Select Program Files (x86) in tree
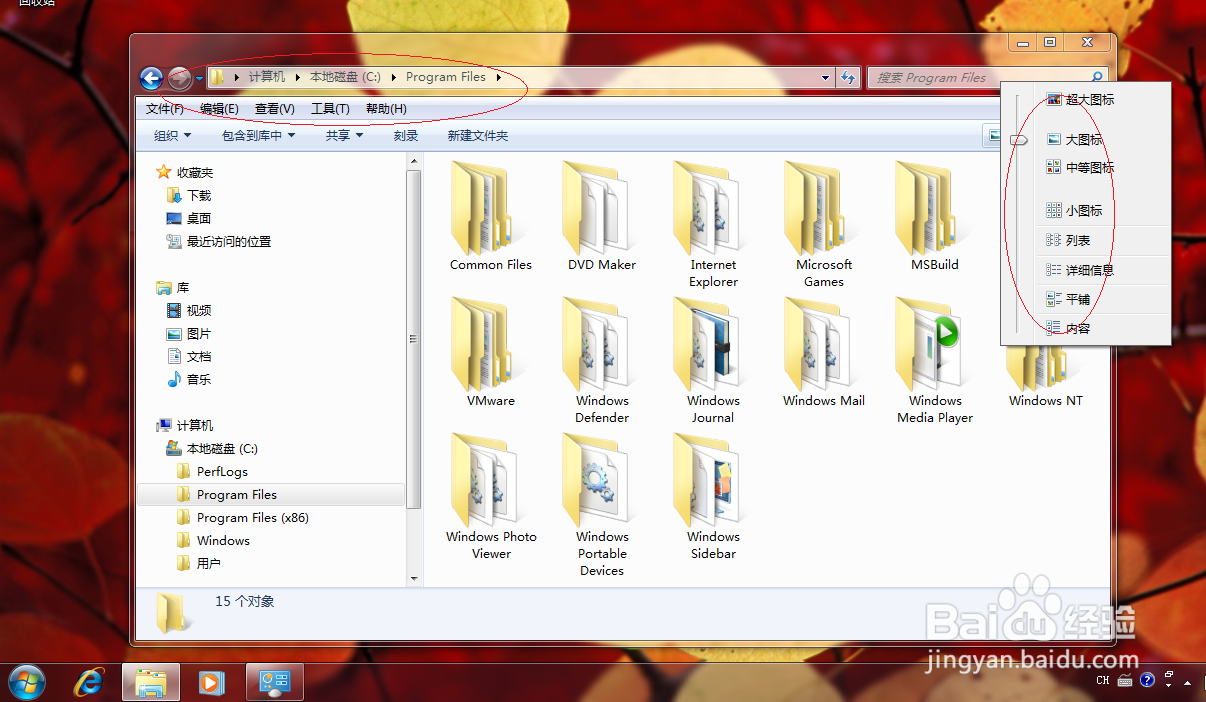The width and height of the screenshot is (1206, 702). (252, 517)
